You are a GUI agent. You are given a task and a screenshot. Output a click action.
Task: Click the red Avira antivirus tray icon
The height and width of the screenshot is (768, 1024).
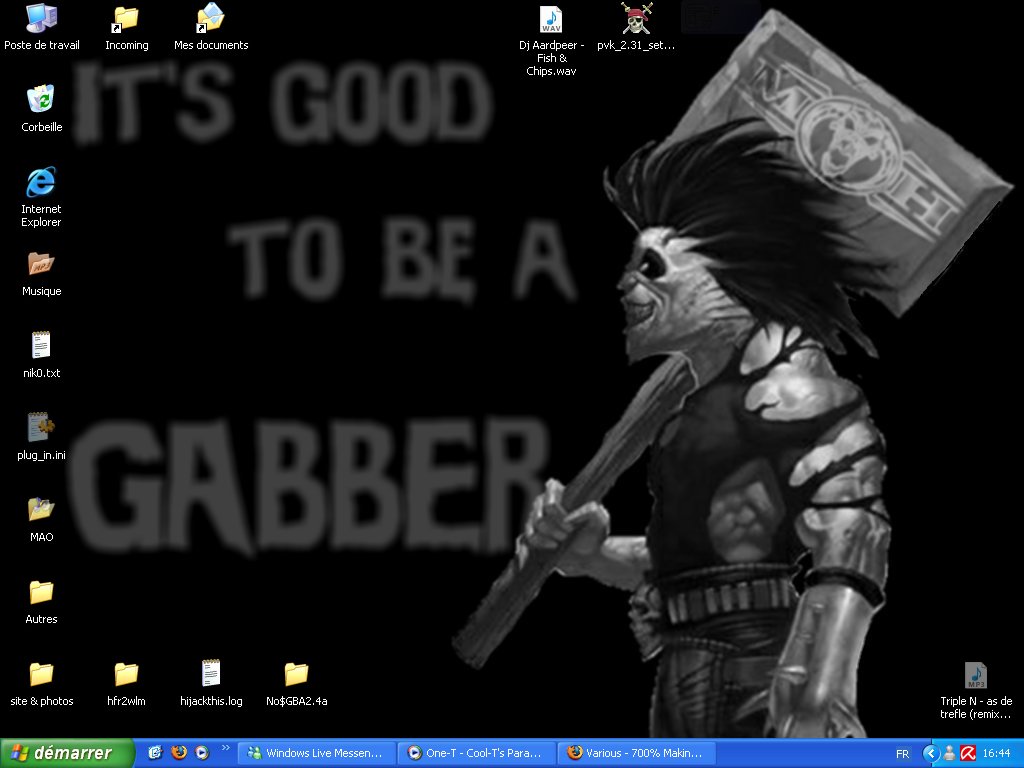968,754
